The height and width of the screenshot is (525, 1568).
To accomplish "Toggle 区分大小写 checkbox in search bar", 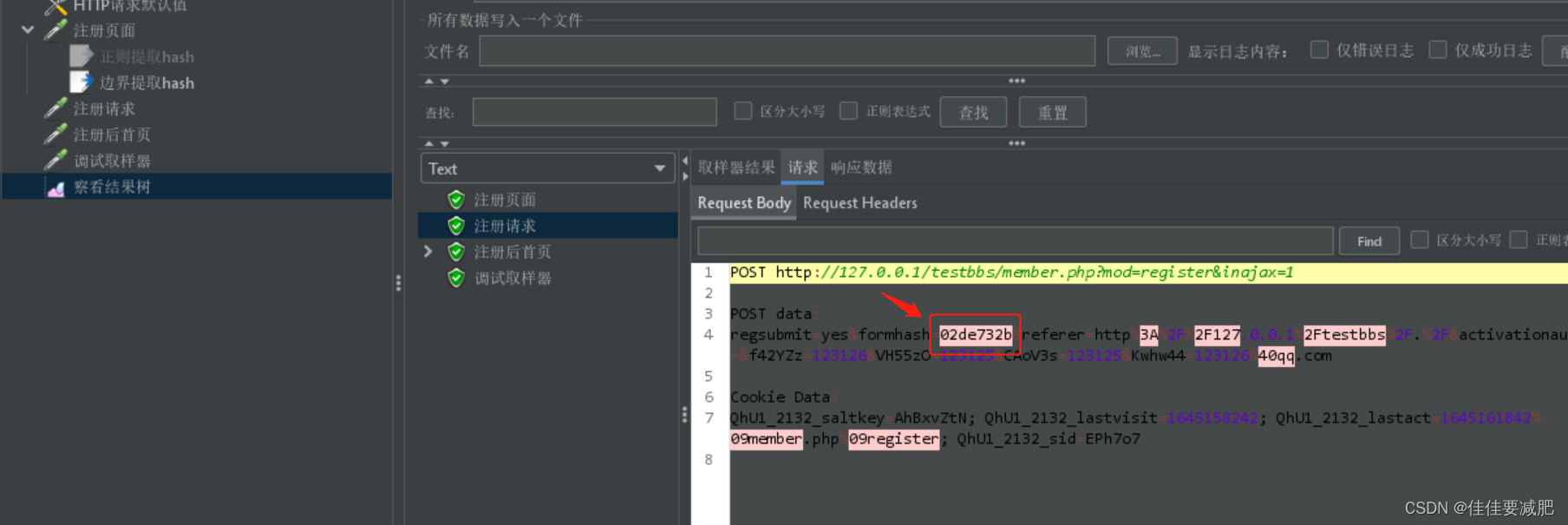I will tap(743, 111).
